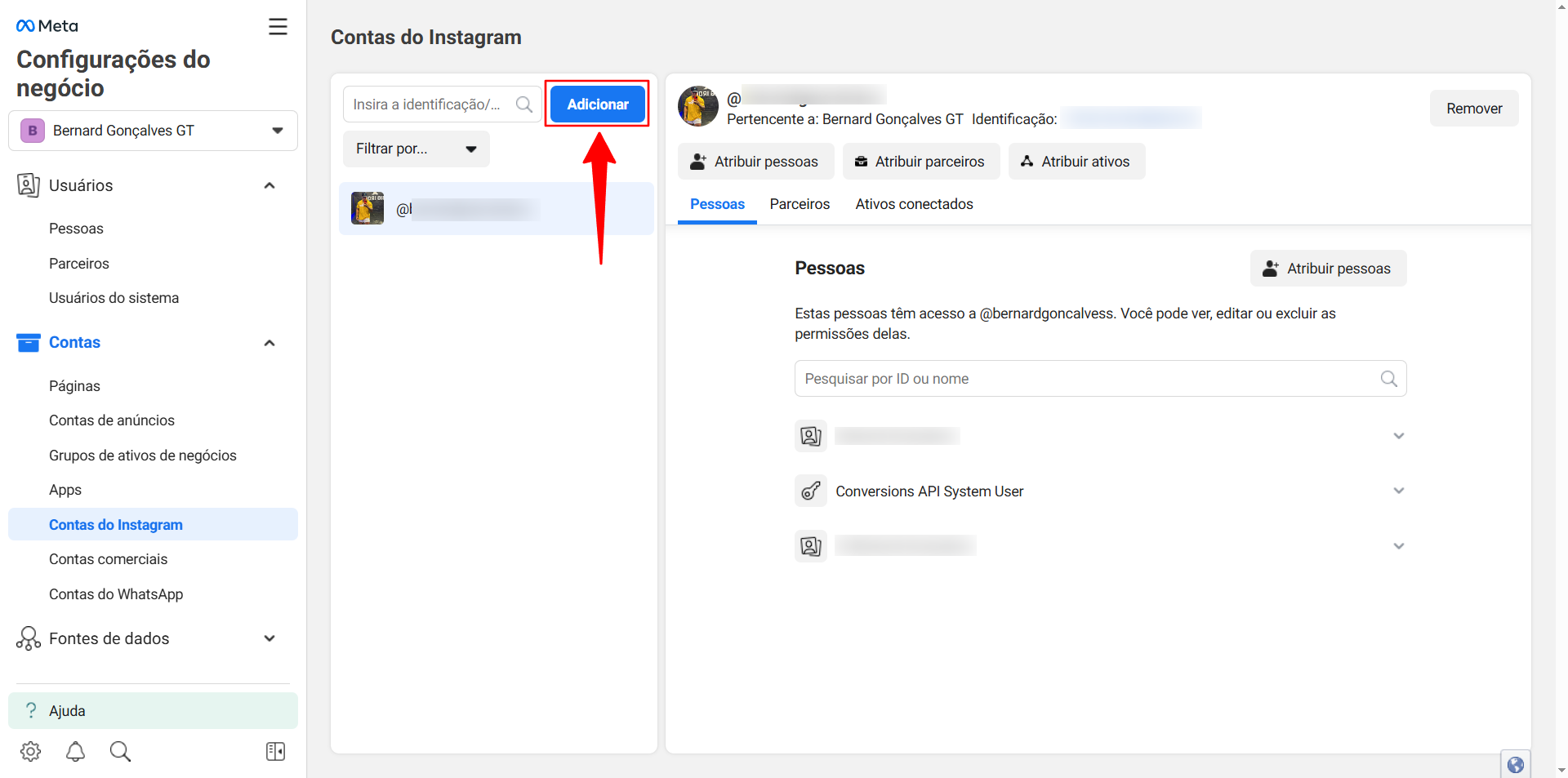Click the search icon in Pesquisar field
Screen dimensions: 1568x778
pyautogui.click(x=1388, y=379)
